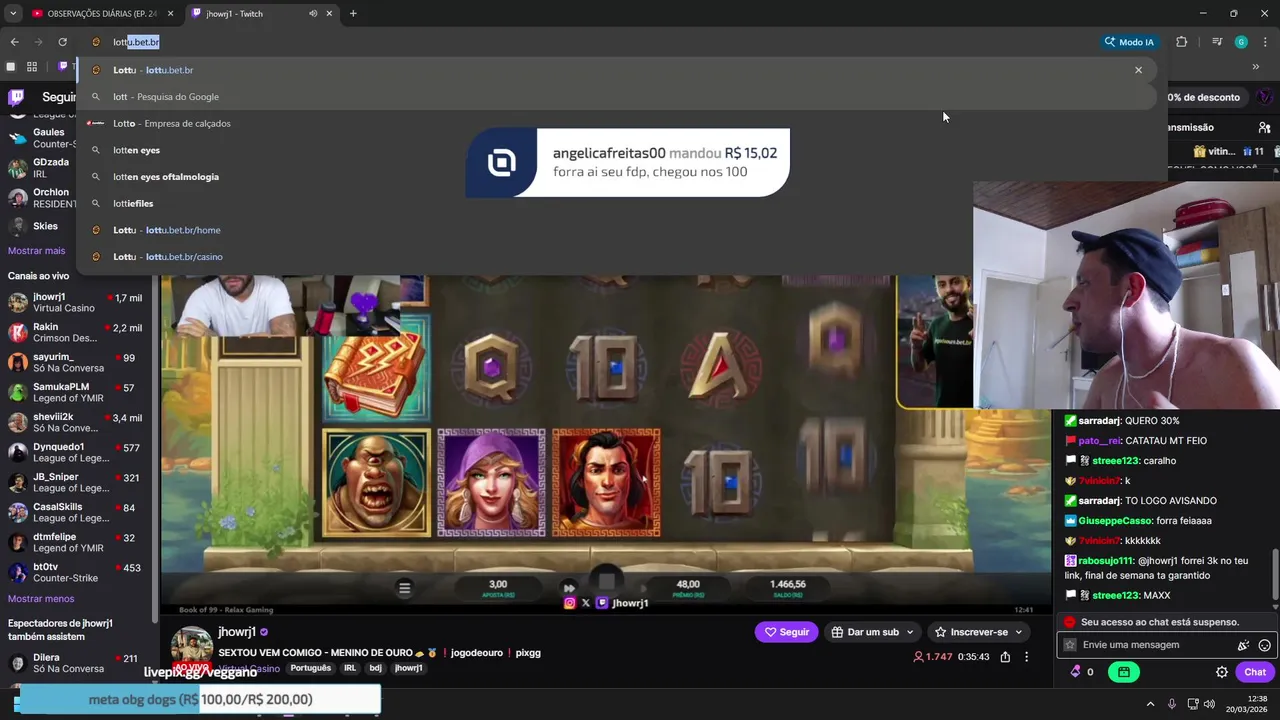
Task: Expand the bookmarks overflow chevron
Action: coord(1255,67)
